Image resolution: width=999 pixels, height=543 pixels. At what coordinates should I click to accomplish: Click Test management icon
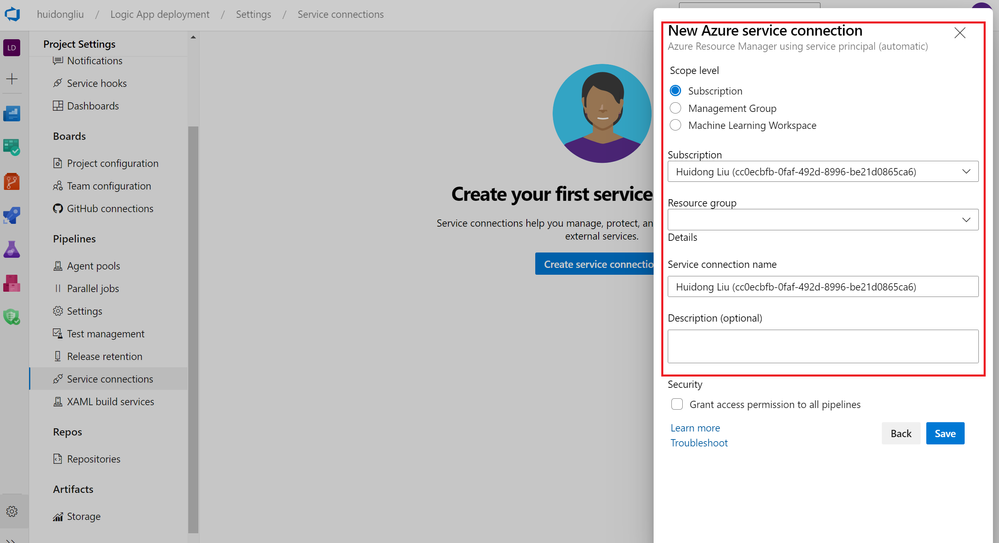pos(58,333)
